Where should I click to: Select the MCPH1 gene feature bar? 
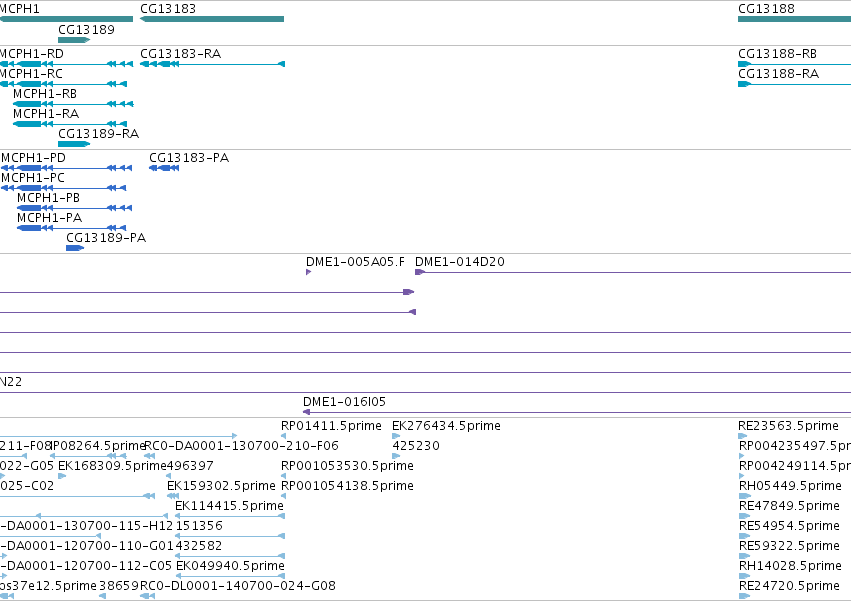coord(66,19)
